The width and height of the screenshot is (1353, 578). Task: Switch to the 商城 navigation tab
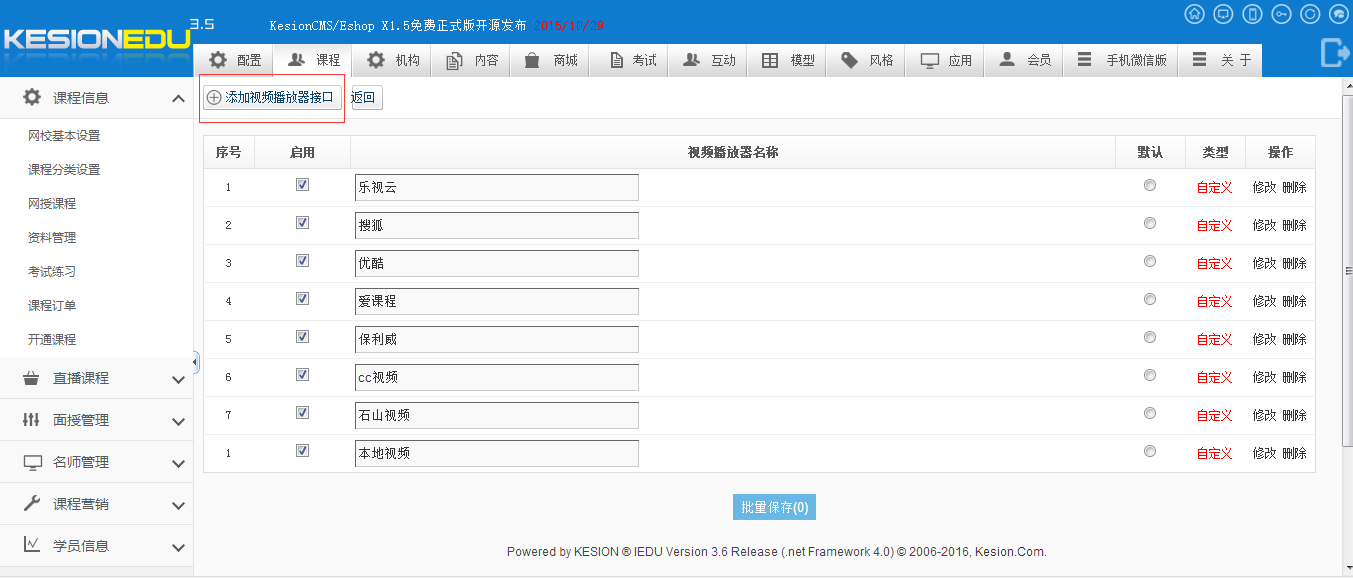point(552,61)
